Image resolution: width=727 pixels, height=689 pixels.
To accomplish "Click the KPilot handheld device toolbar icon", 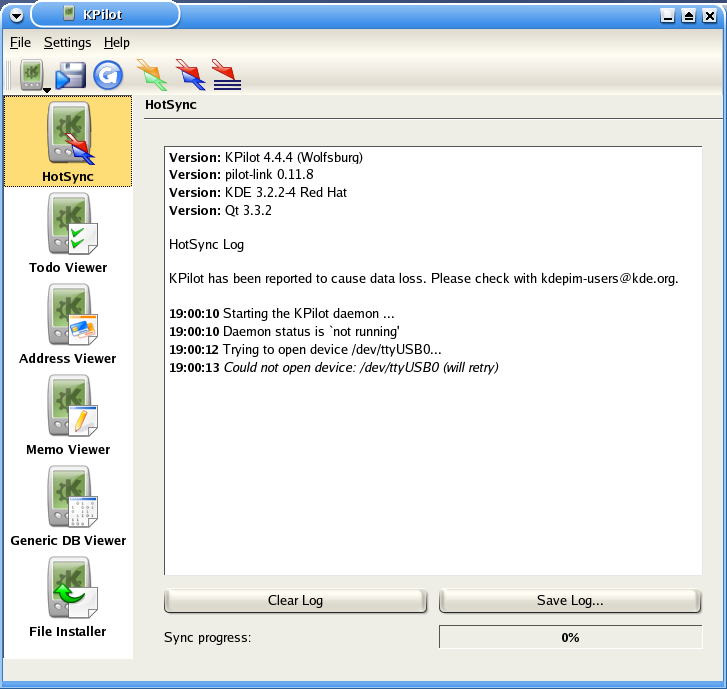I will [32, 75].
